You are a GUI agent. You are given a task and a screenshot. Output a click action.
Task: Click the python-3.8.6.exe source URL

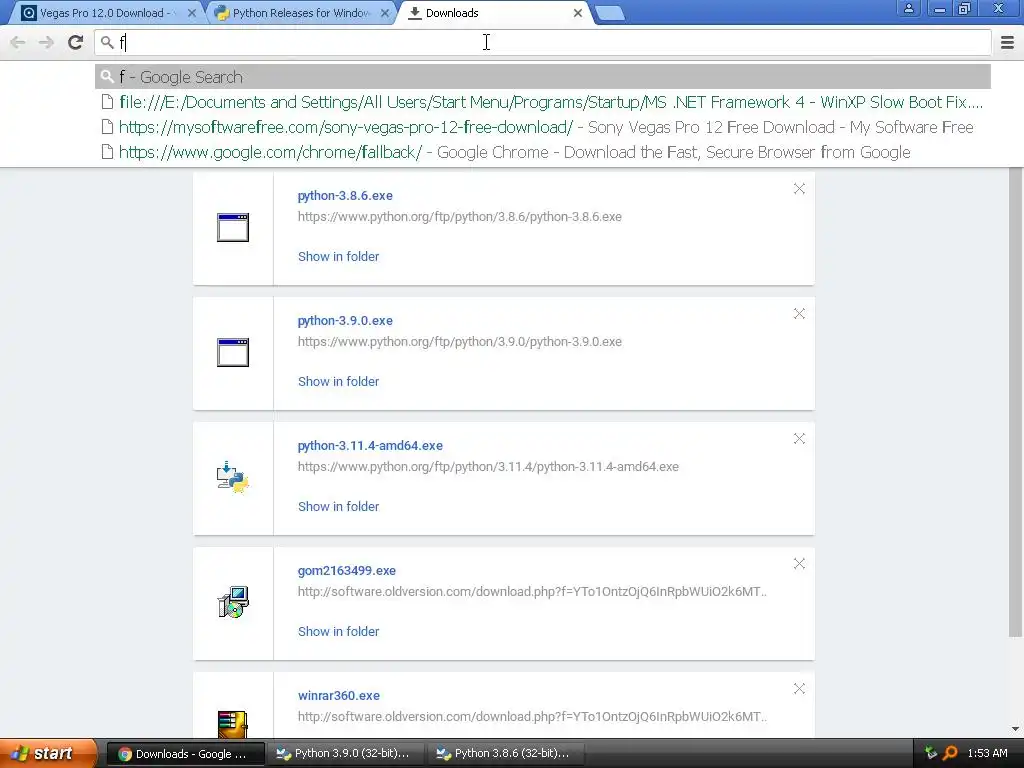coord(460,217)
